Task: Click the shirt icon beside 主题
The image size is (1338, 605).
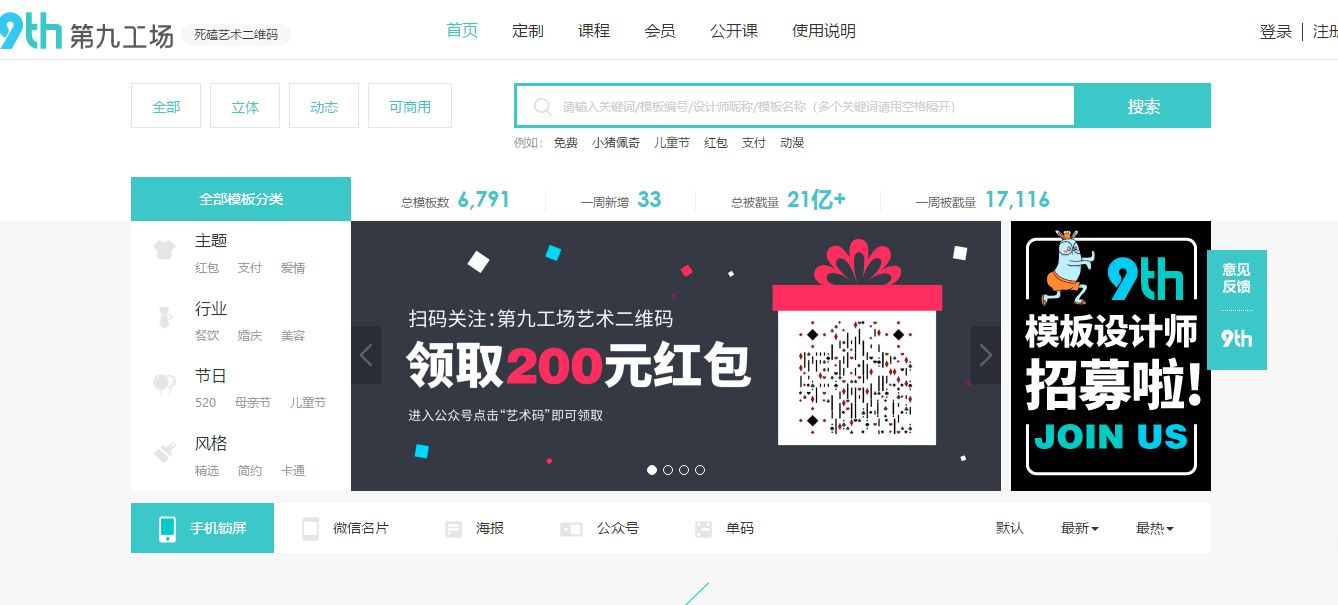Action: (x=165, y=249)
